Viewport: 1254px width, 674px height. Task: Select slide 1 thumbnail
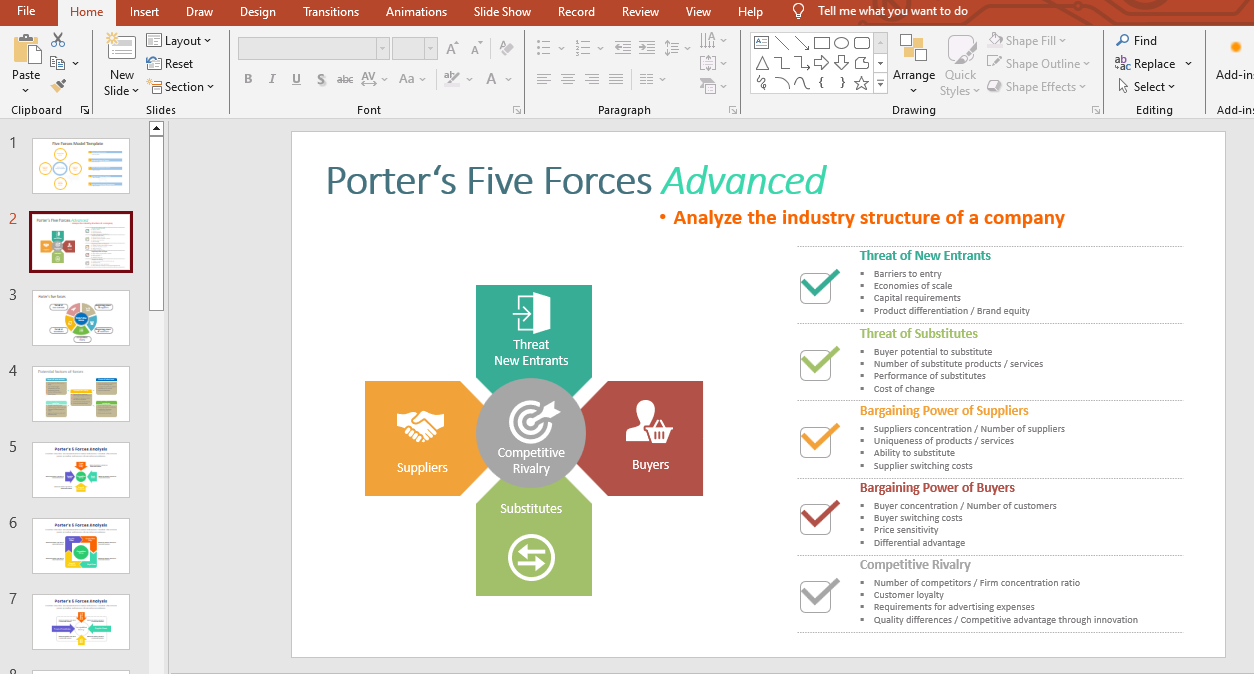(x=81, y=166)
